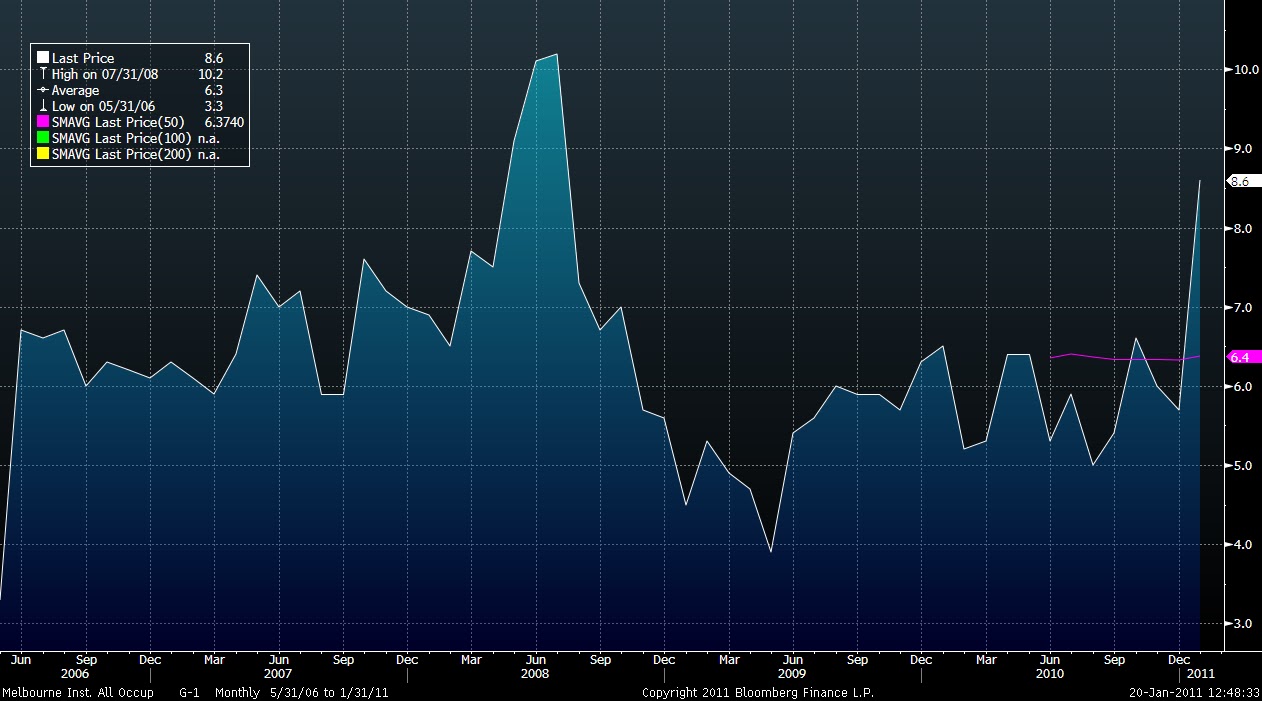Click the chart peak near 10.2 in 2008
1262x701 pixels.
click(556, 55)
